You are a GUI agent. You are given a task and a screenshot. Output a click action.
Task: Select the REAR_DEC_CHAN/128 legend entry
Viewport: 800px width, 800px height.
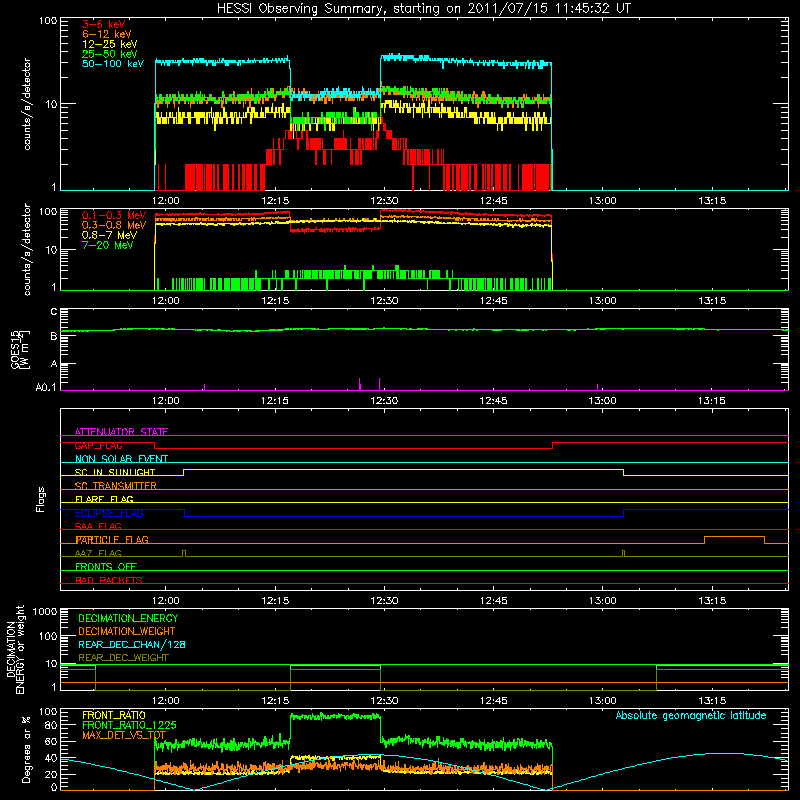132,644
